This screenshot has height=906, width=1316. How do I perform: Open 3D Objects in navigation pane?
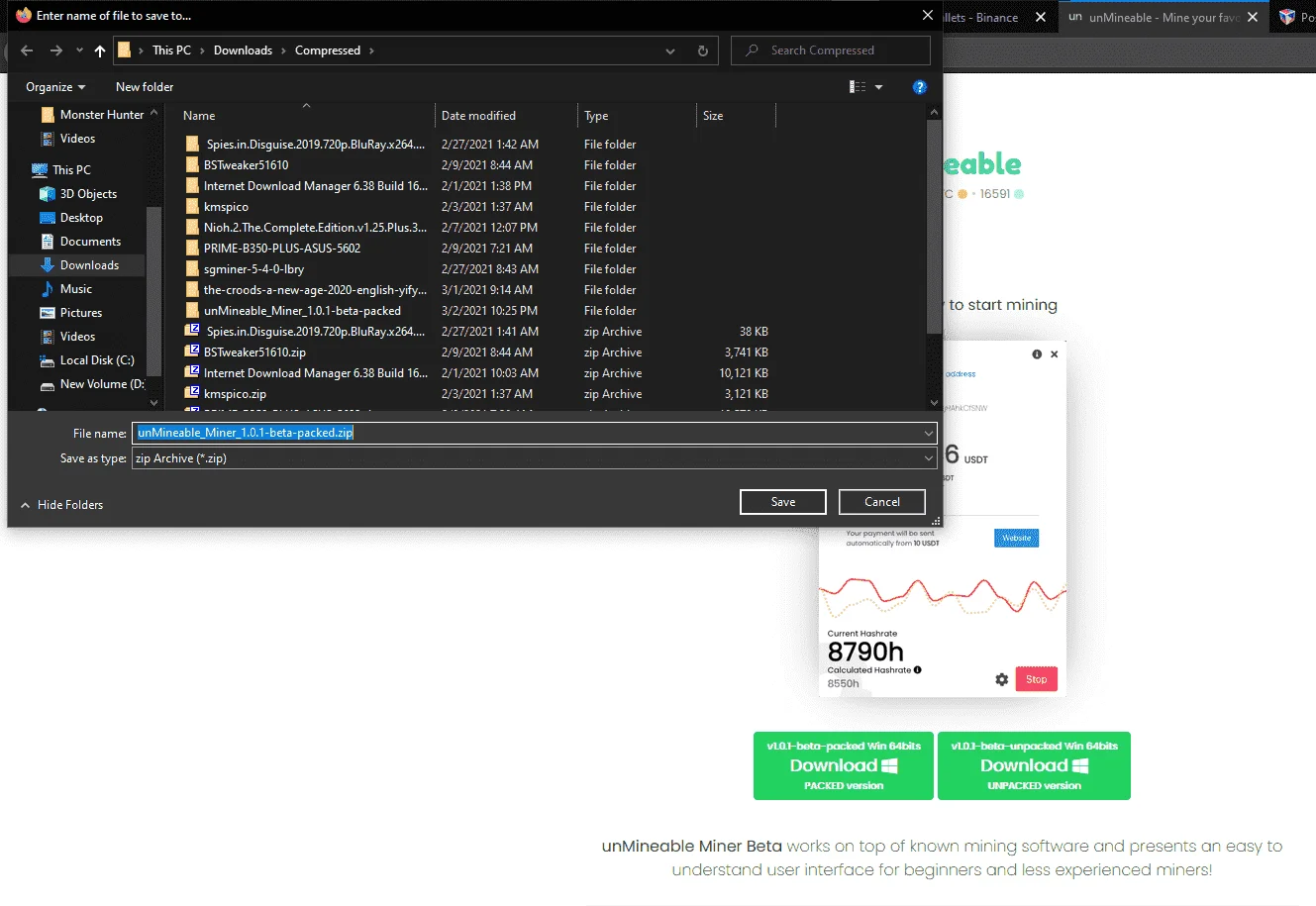(78, 194)
